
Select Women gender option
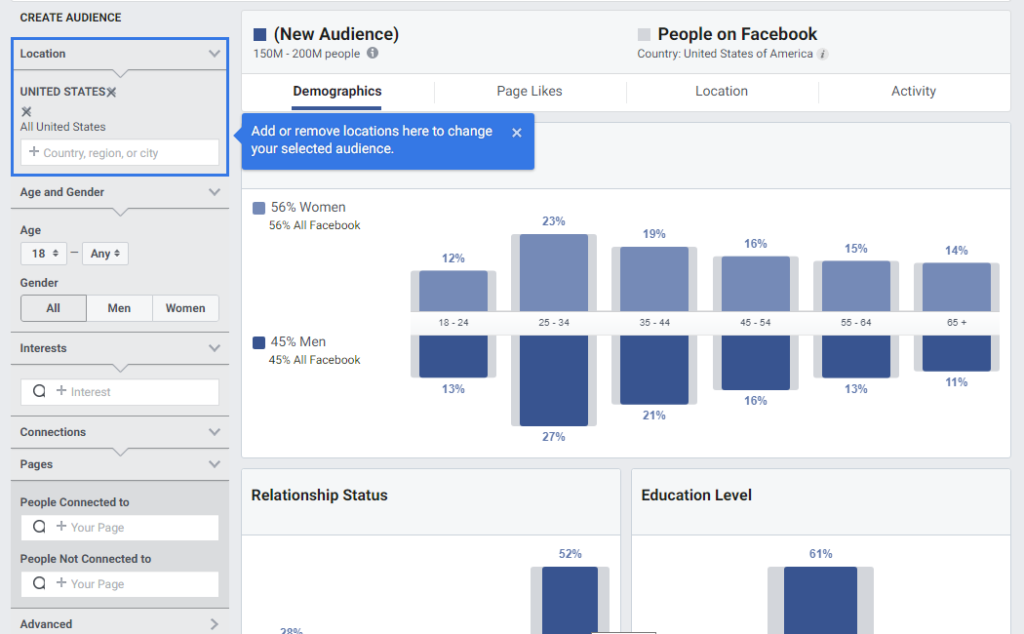185,308
